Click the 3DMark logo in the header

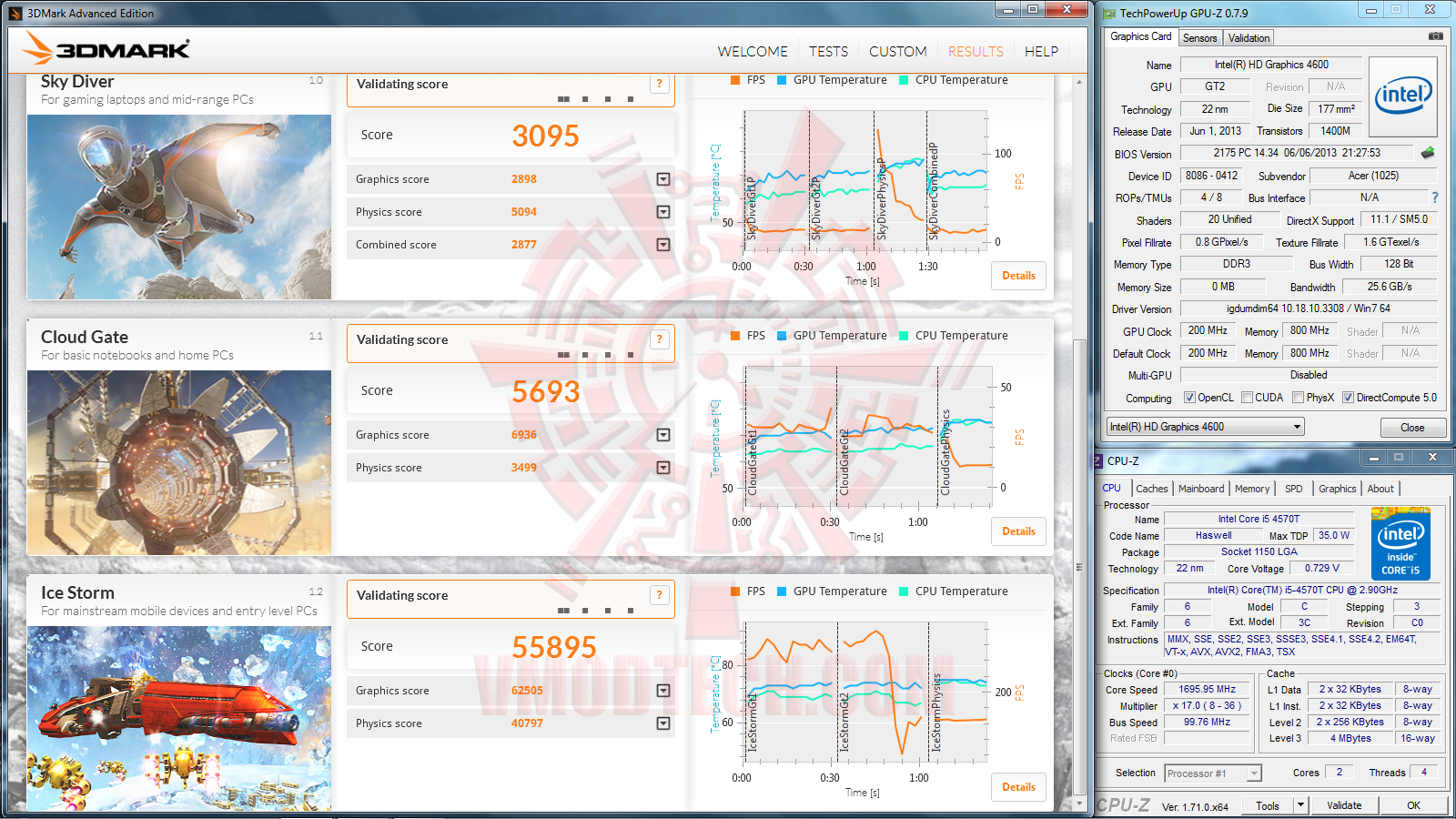coord(107,48)
